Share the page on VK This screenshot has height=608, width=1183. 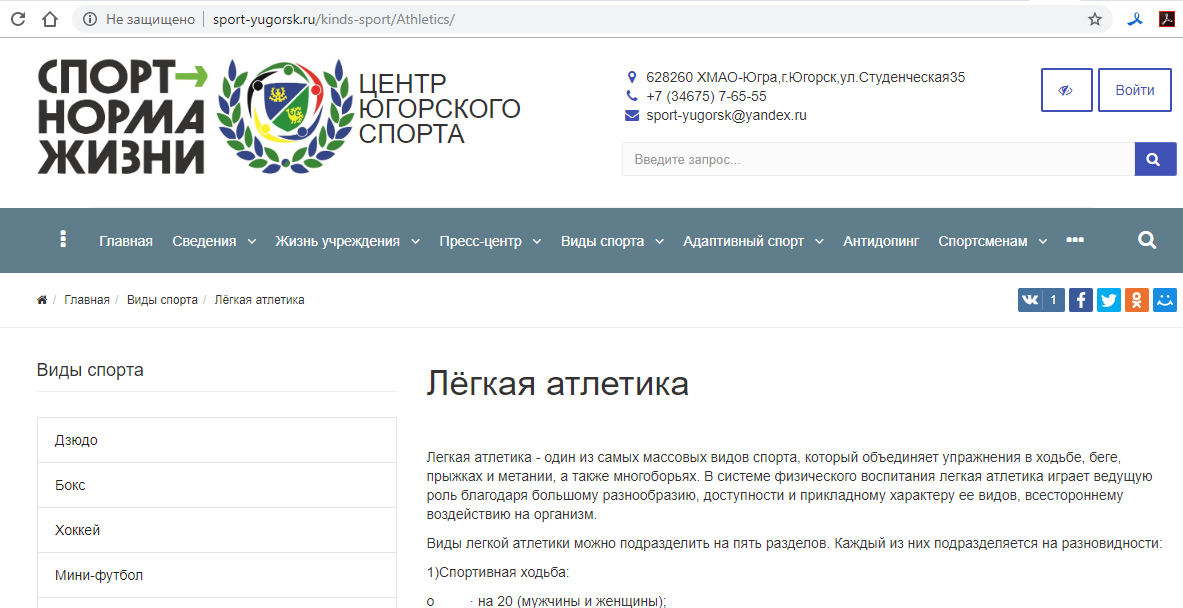(x=1030, y=300)
